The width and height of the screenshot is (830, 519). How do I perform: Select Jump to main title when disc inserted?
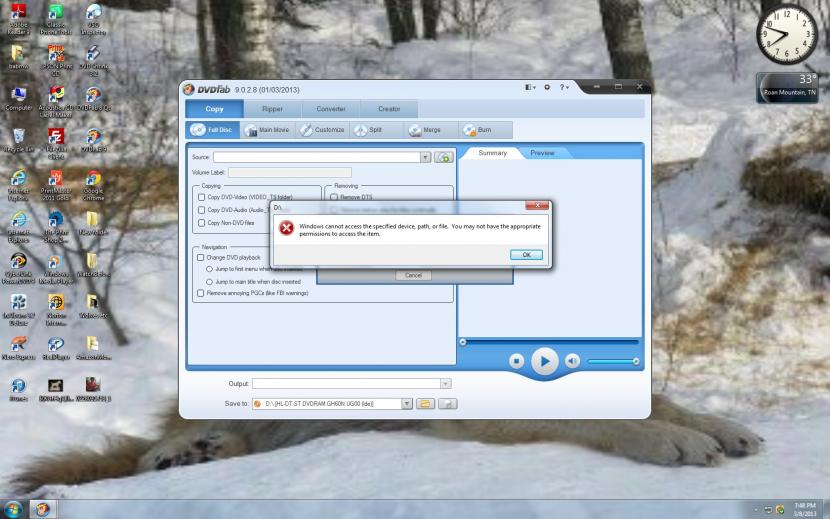pos(209,282)
